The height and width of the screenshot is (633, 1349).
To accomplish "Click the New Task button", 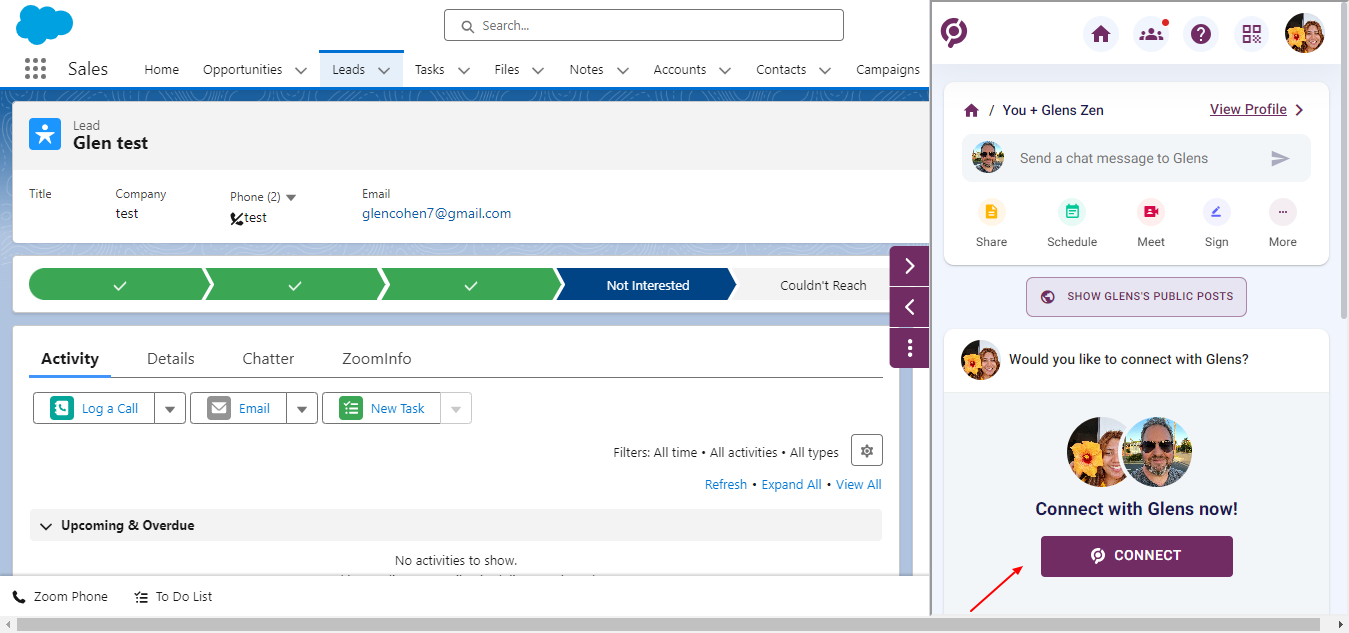I will point(382,408).
